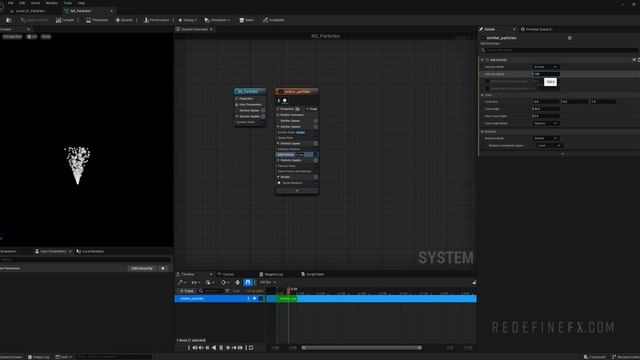This screenshot has height=360, width=640.
Task: Click the Bounds toolbar button
Action: coord(124,20)
